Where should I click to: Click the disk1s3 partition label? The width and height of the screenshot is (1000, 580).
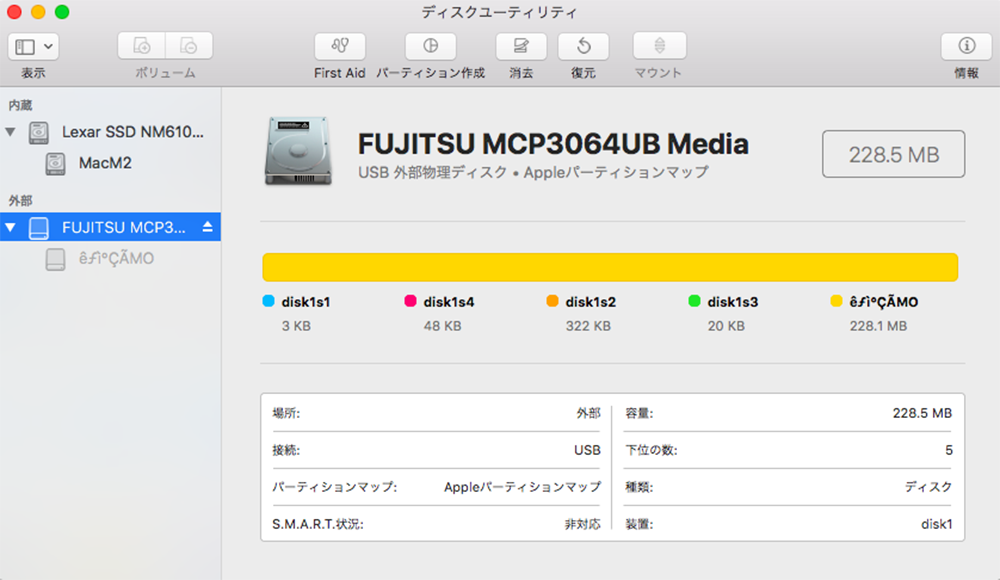pos(733,302)
